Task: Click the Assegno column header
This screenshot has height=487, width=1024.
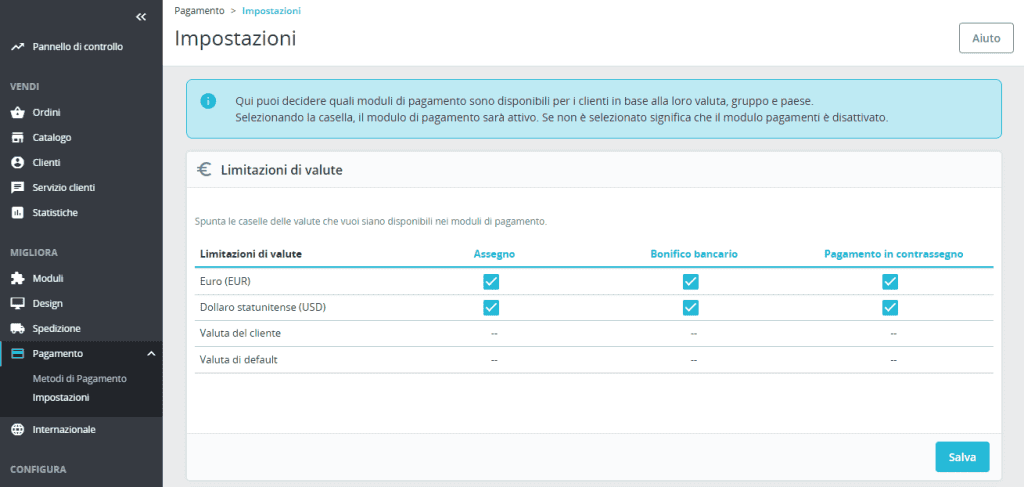Action: click(x=494, y=254)
